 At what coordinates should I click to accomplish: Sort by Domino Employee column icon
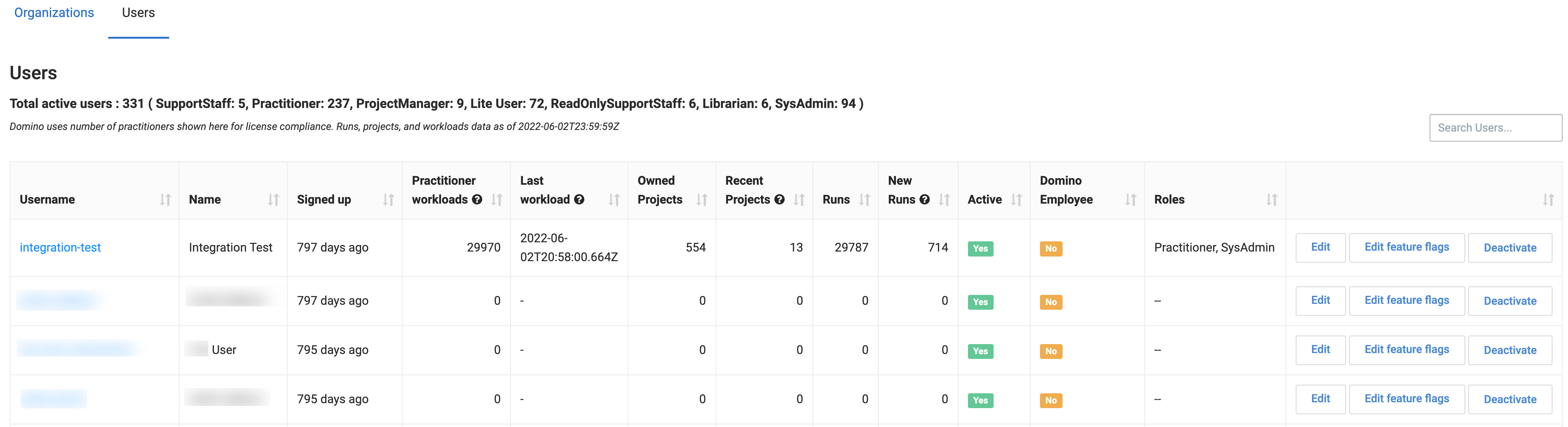1130,200
